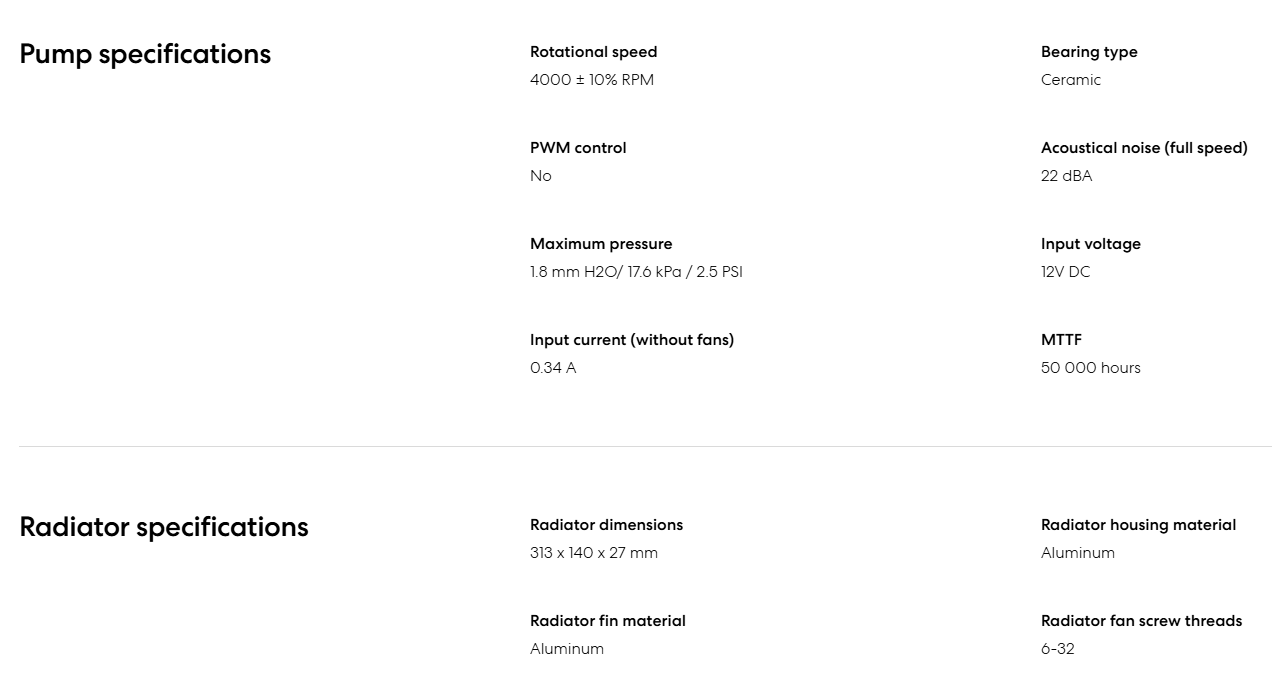
Task: Click the Radiator specifications heading
Action: [x=164, y=527]
